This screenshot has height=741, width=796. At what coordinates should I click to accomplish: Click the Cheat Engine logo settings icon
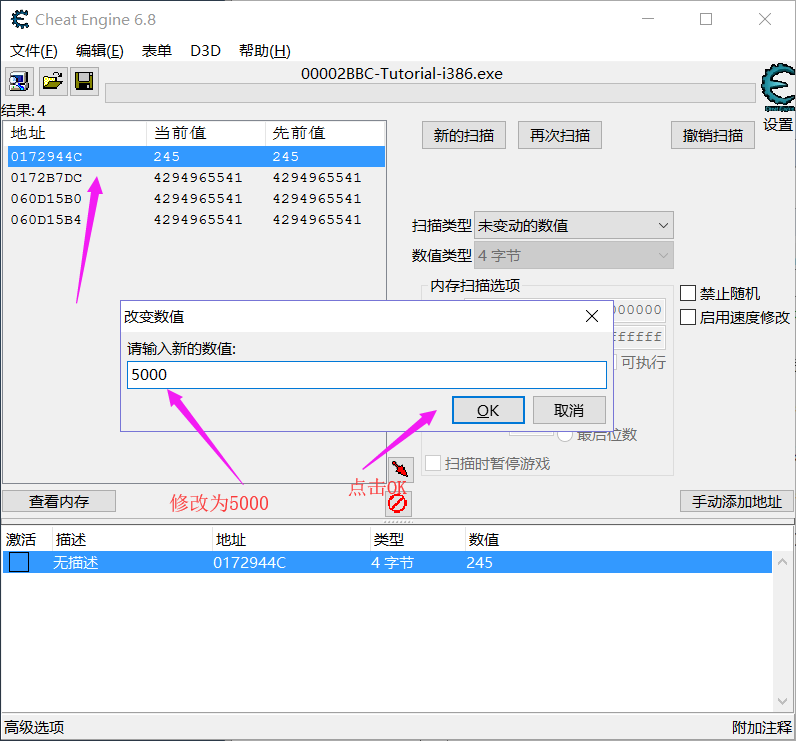click(778, 87)
